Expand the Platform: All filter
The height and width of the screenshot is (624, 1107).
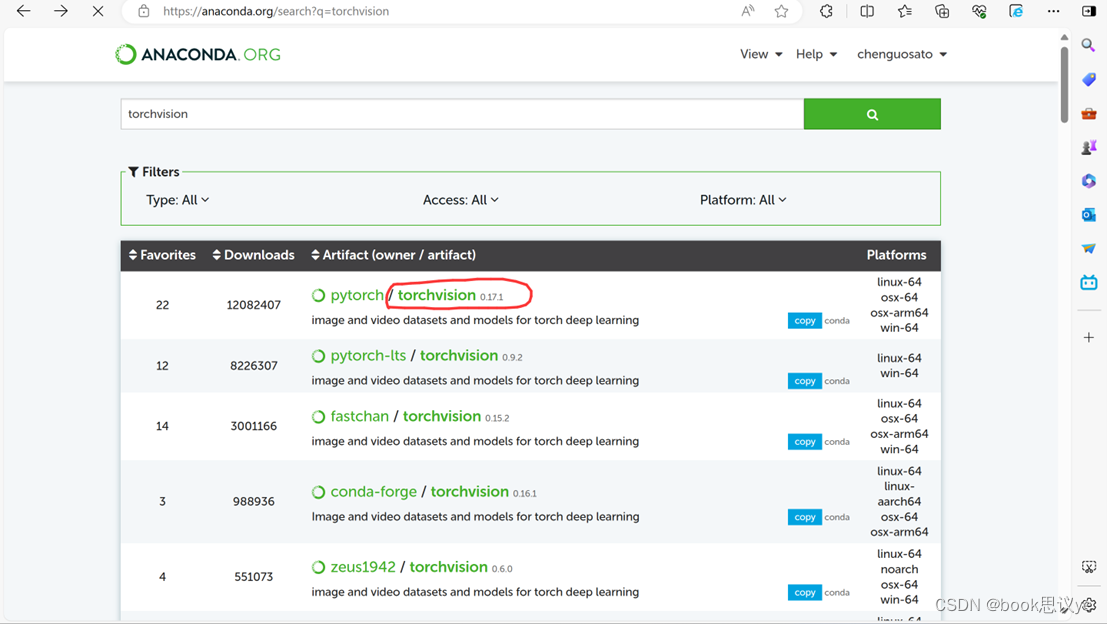pyautogui.click(x=743, y=200)
